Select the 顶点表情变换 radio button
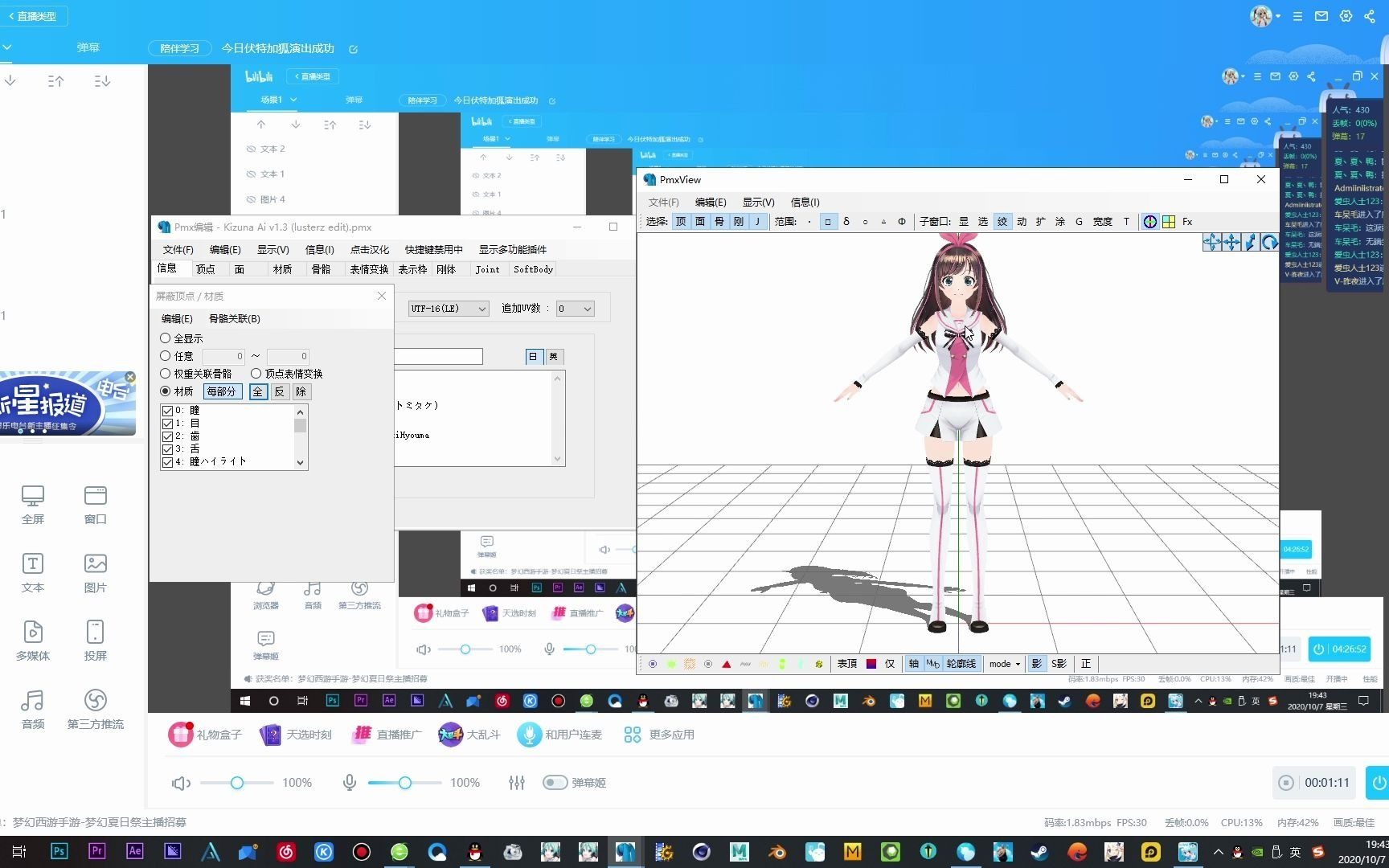The width and height of the screenshot is (1389, 868). coord(256,374)
